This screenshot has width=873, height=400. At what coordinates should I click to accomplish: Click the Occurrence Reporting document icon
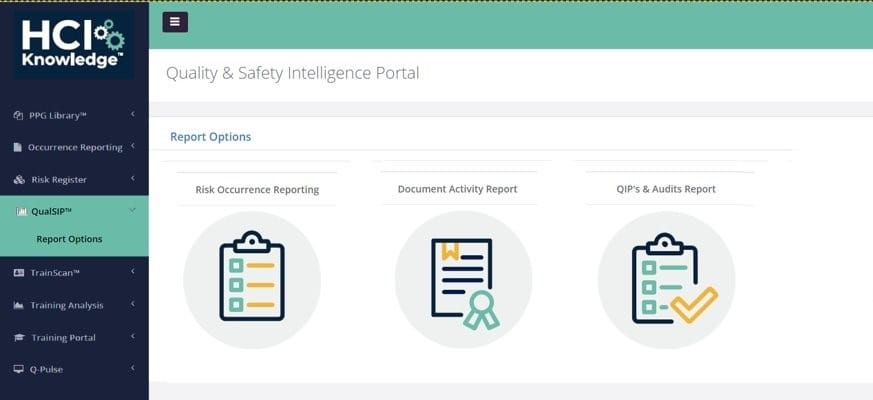18,147
